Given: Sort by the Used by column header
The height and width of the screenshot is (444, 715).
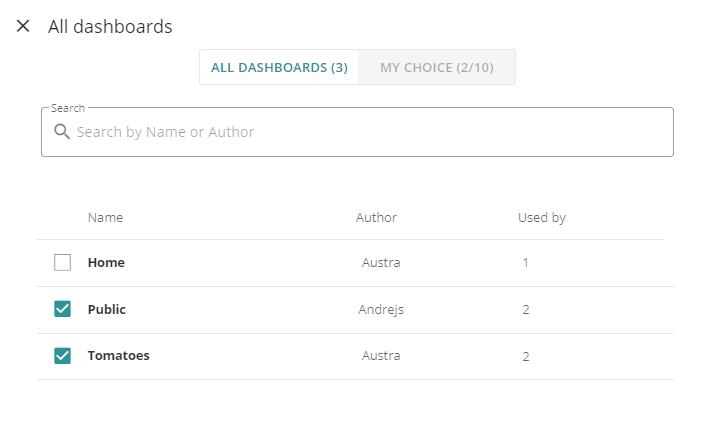Looking at the screenshot, I should 542,218.
